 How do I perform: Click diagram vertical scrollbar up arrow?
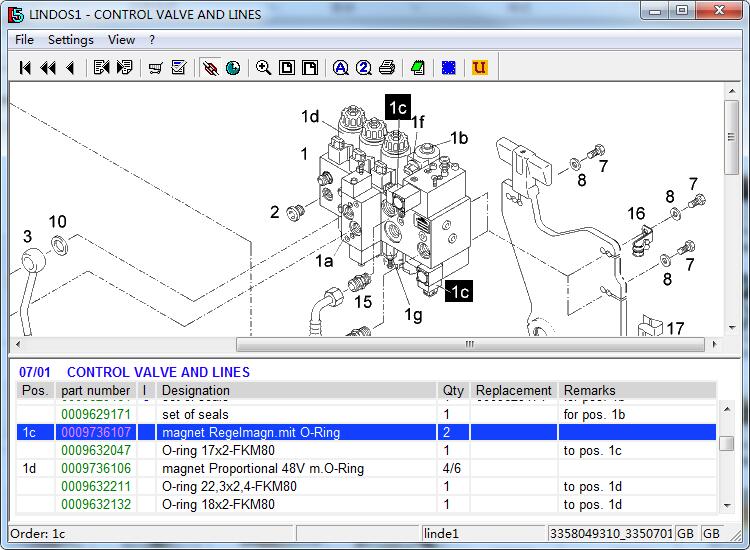[x=732, y=90]
